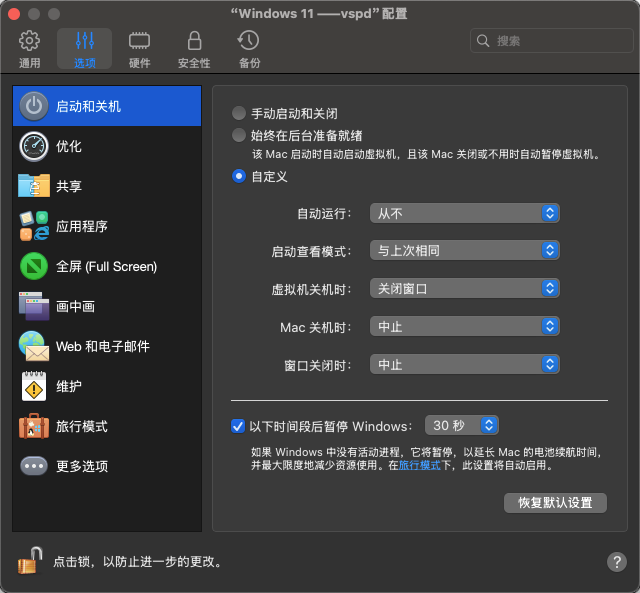Click the 启动和关机 power icon

coord(34,106)
